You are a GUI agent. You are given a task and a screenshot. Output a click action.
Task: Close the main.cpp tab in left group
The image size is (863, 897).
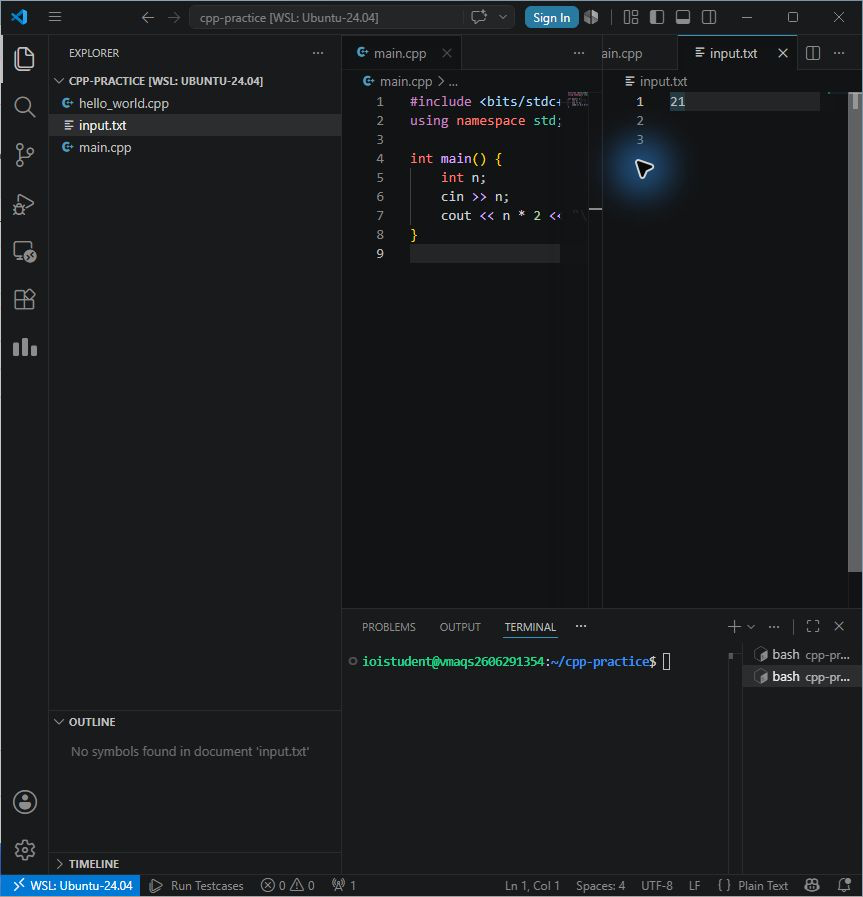[x=447, y=53]
